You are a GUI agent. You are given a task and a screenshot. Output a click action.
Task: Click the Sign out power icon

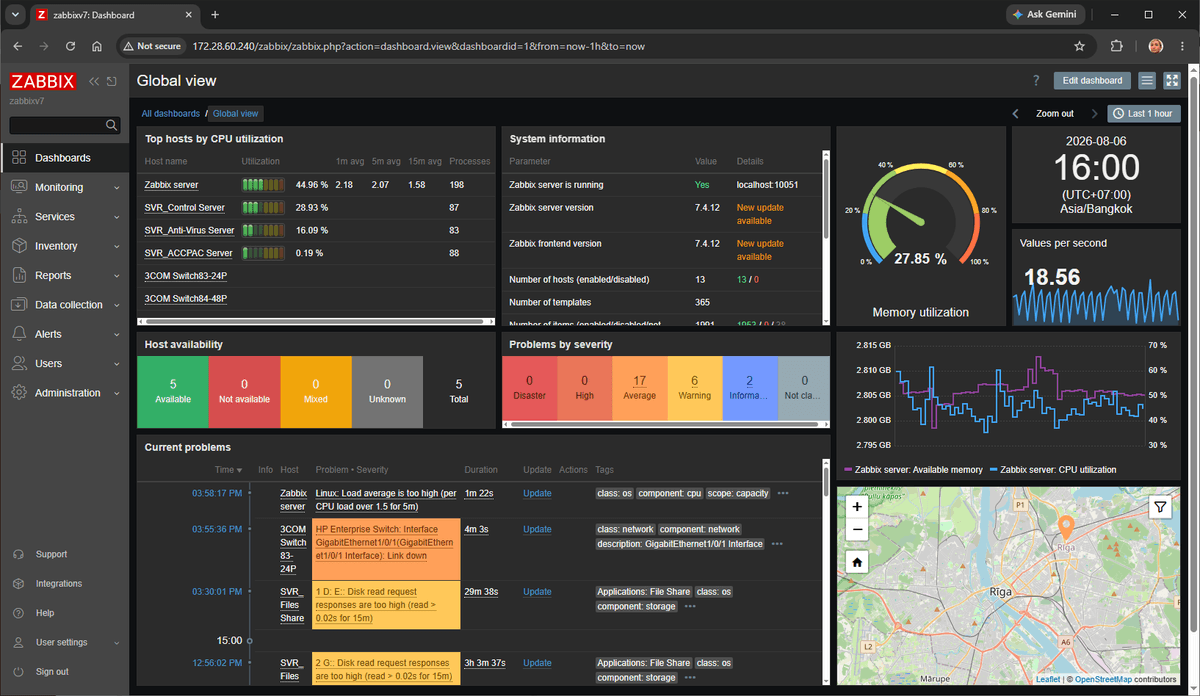point(18,672)
